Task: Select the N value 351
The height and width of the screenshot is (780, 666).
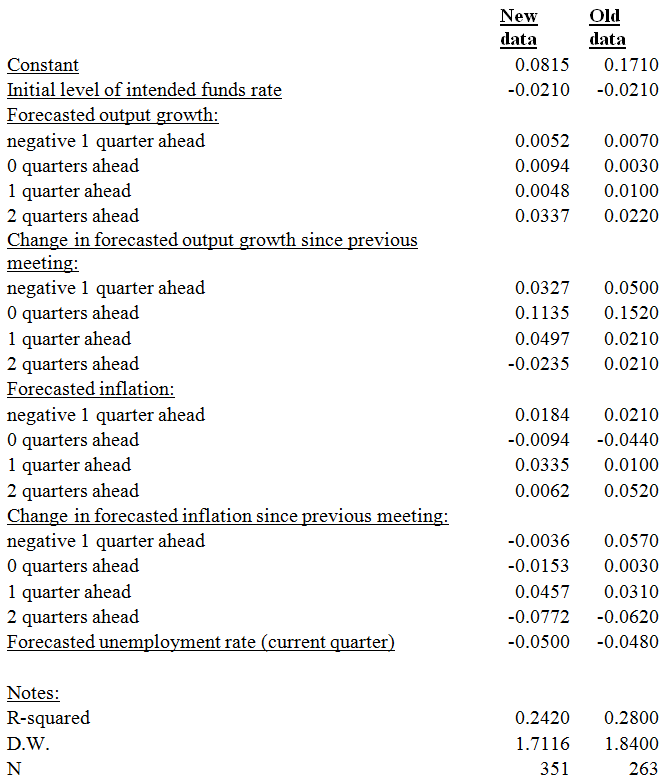Action: (551, 769)
